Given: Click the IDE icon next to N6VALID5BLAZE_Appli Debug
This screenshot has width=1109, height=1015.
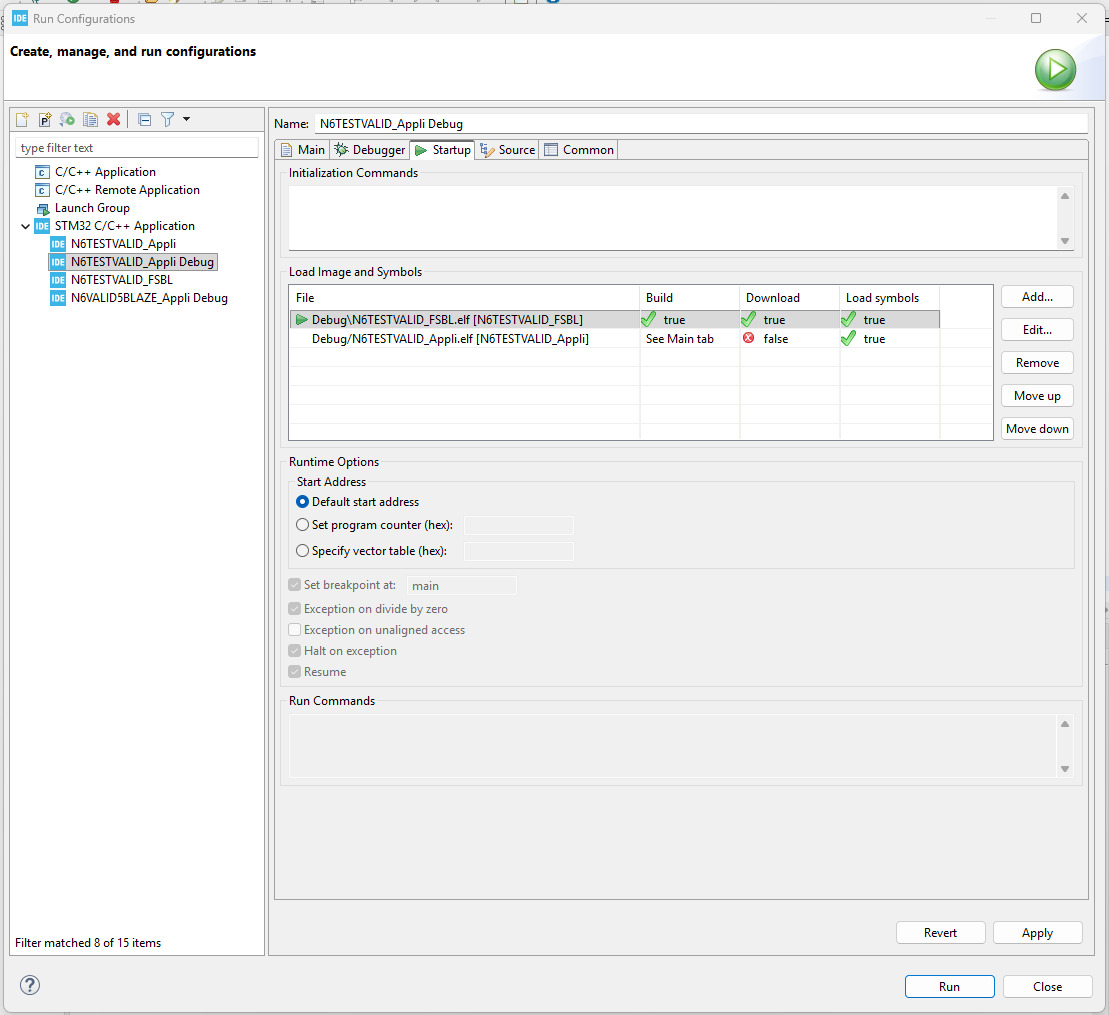Looking at the screenshot, I should click(58, 298).
